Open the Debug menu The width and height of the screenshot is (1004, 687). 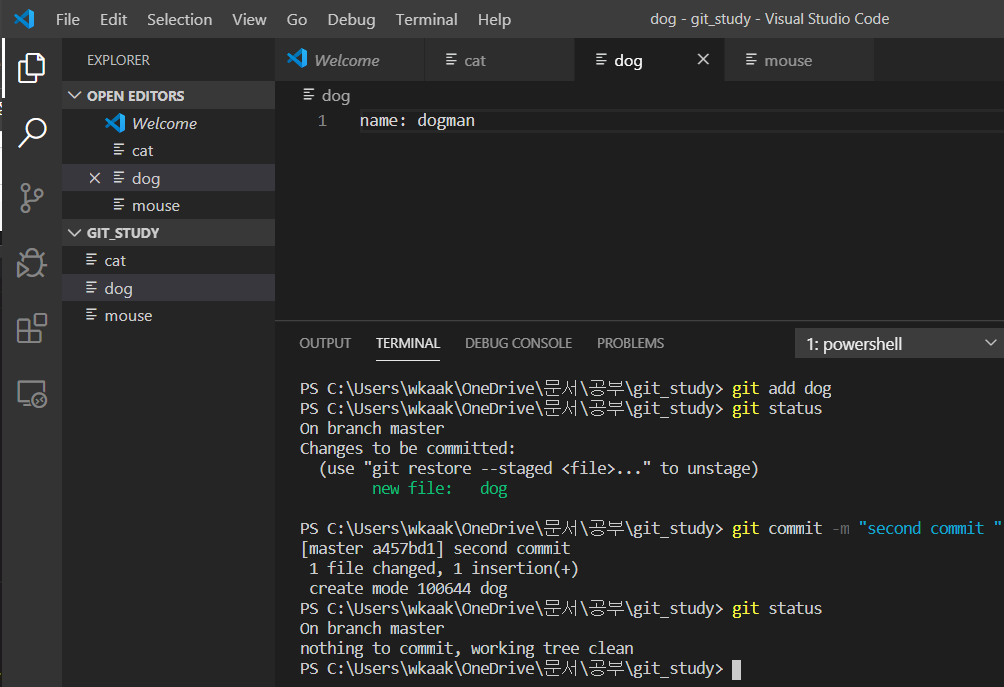tap(351, 19)
